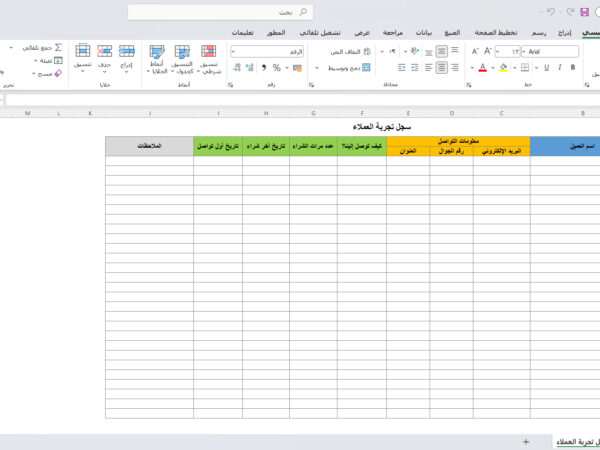
Task: Open the Arial font name dropdown
Action: pos(551,50)
